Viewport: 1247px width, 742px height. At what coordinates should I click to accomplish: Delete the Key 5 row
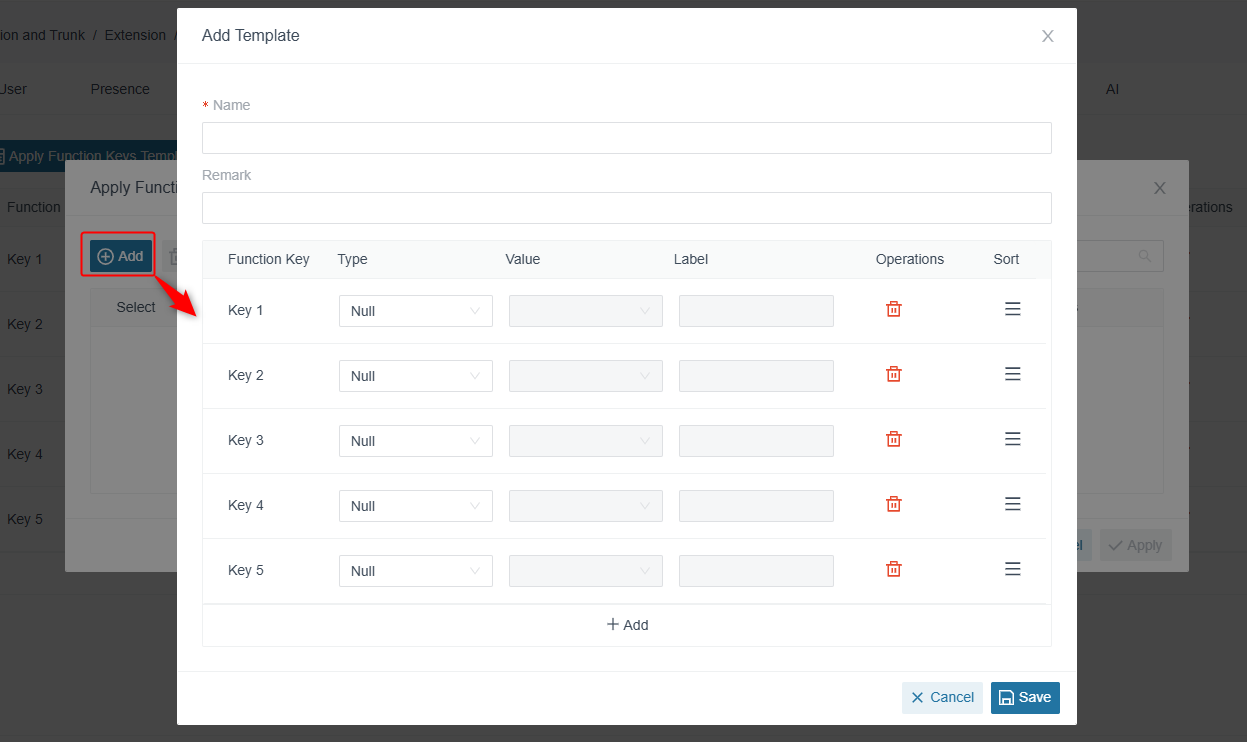(894, 569)
